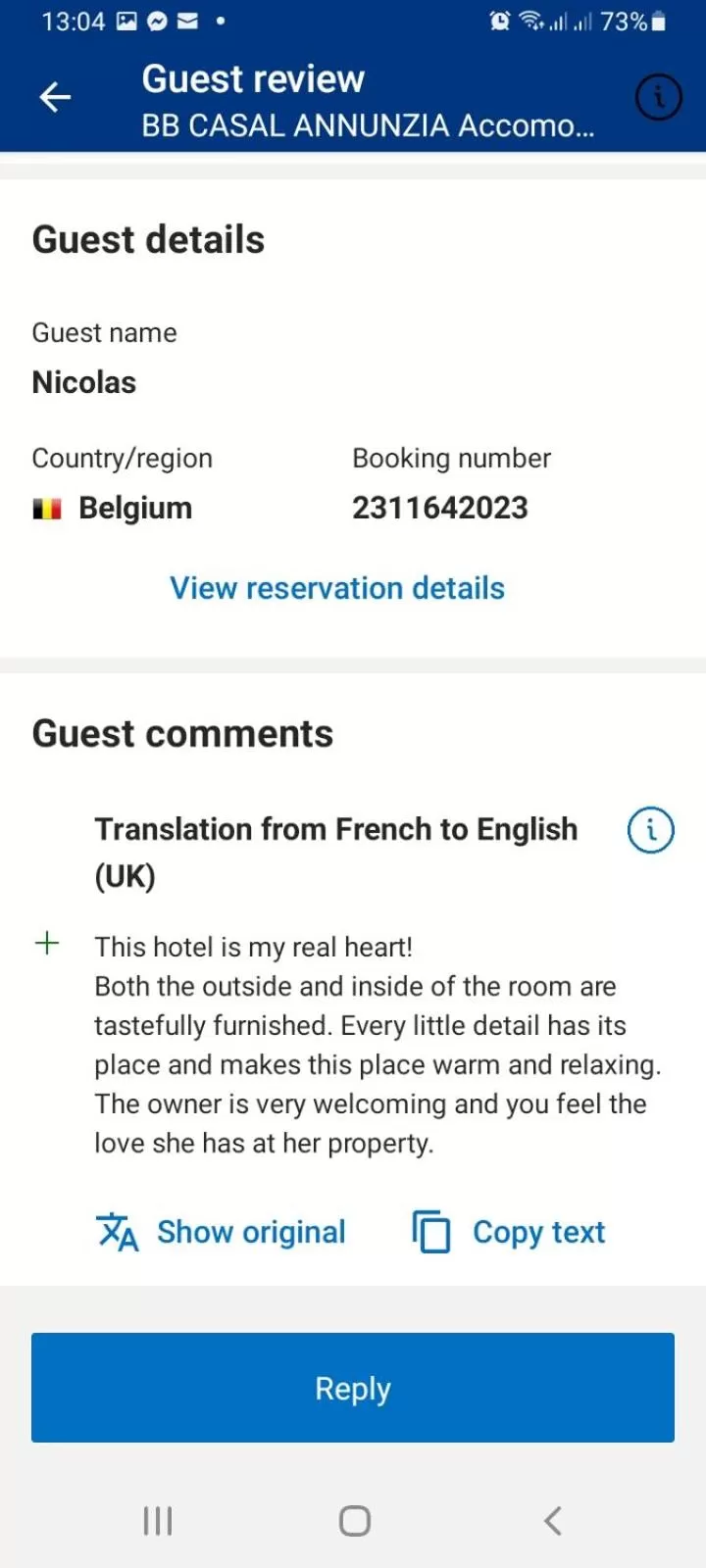Image resolution: width=706 pixels, height=1568 pixels.
Task: Tap the back arrow in header
Action: 55,97
